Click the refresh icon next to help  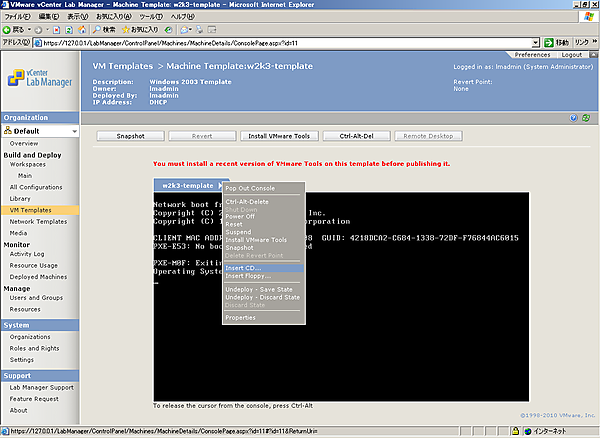tap(585, 117)
